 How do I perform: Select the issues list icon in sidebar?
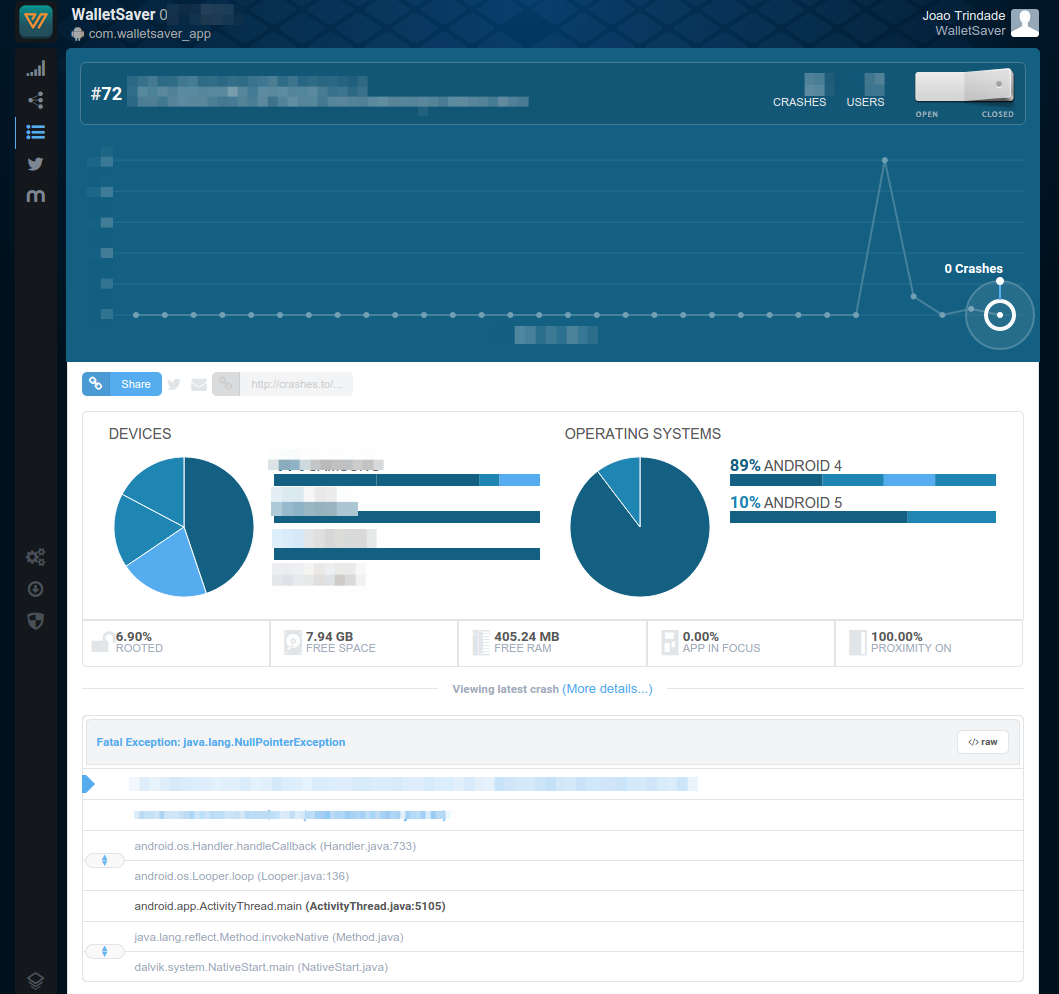36,132
